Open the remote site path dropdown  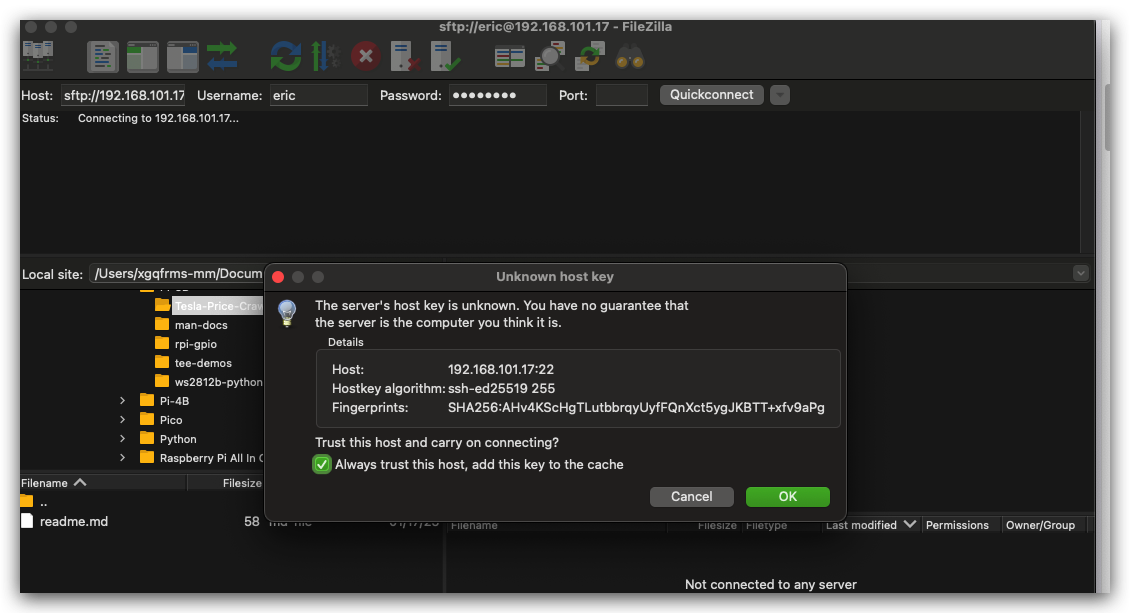click(x=1080, y=273)
